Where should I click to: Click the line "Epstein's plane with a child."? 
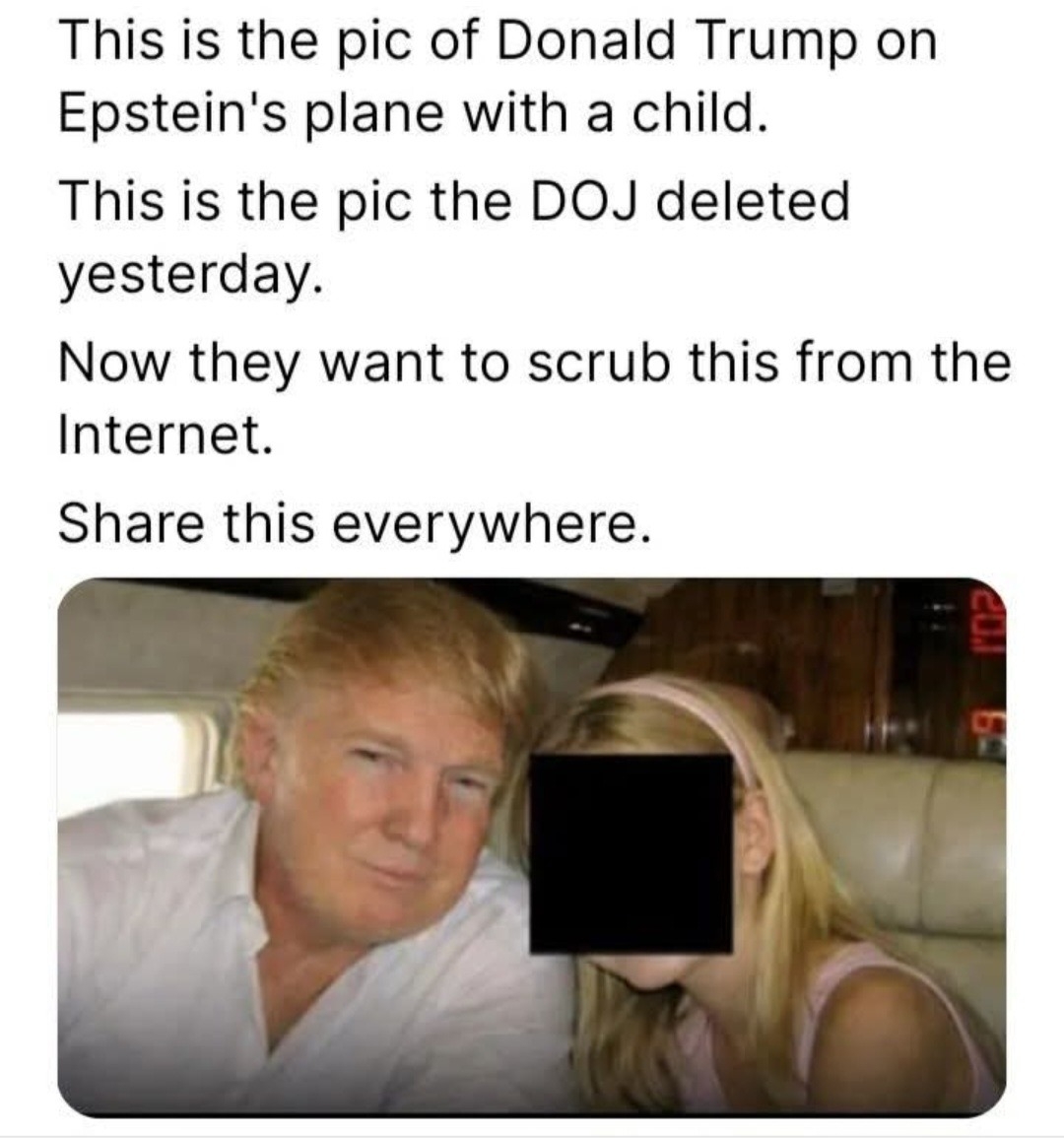pyautogui.click(x=412, y=113)
